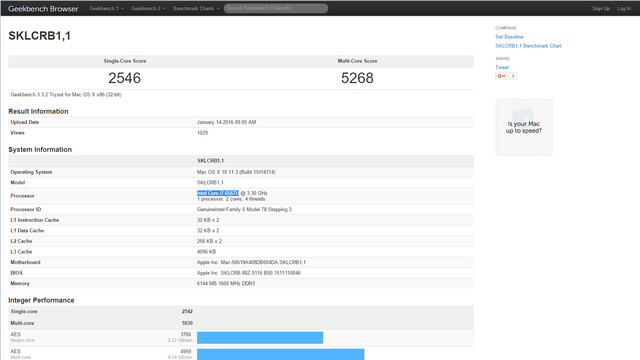
Task: Select the highlighted Intel Core i7-6567U text
Action: tap(218, 193)
